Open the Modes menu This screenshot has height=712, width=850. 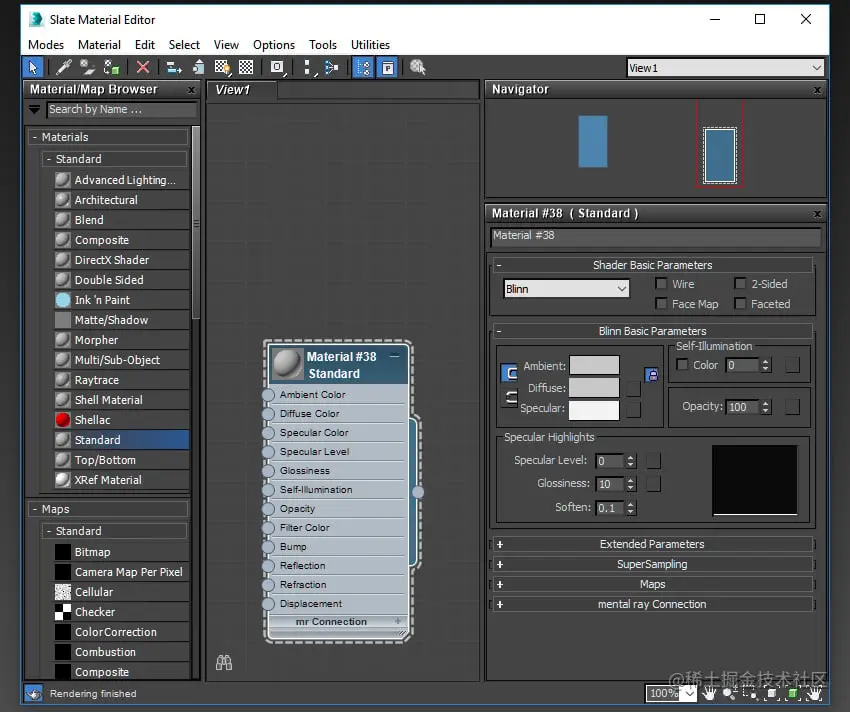point(46,44)
